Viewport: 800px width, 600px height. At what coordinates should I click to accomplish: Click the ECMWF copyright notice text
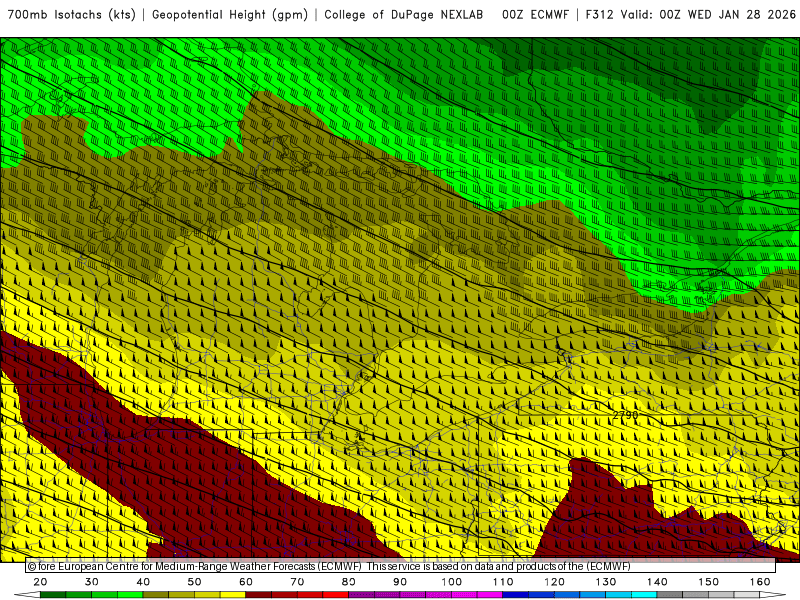(329, 566)
